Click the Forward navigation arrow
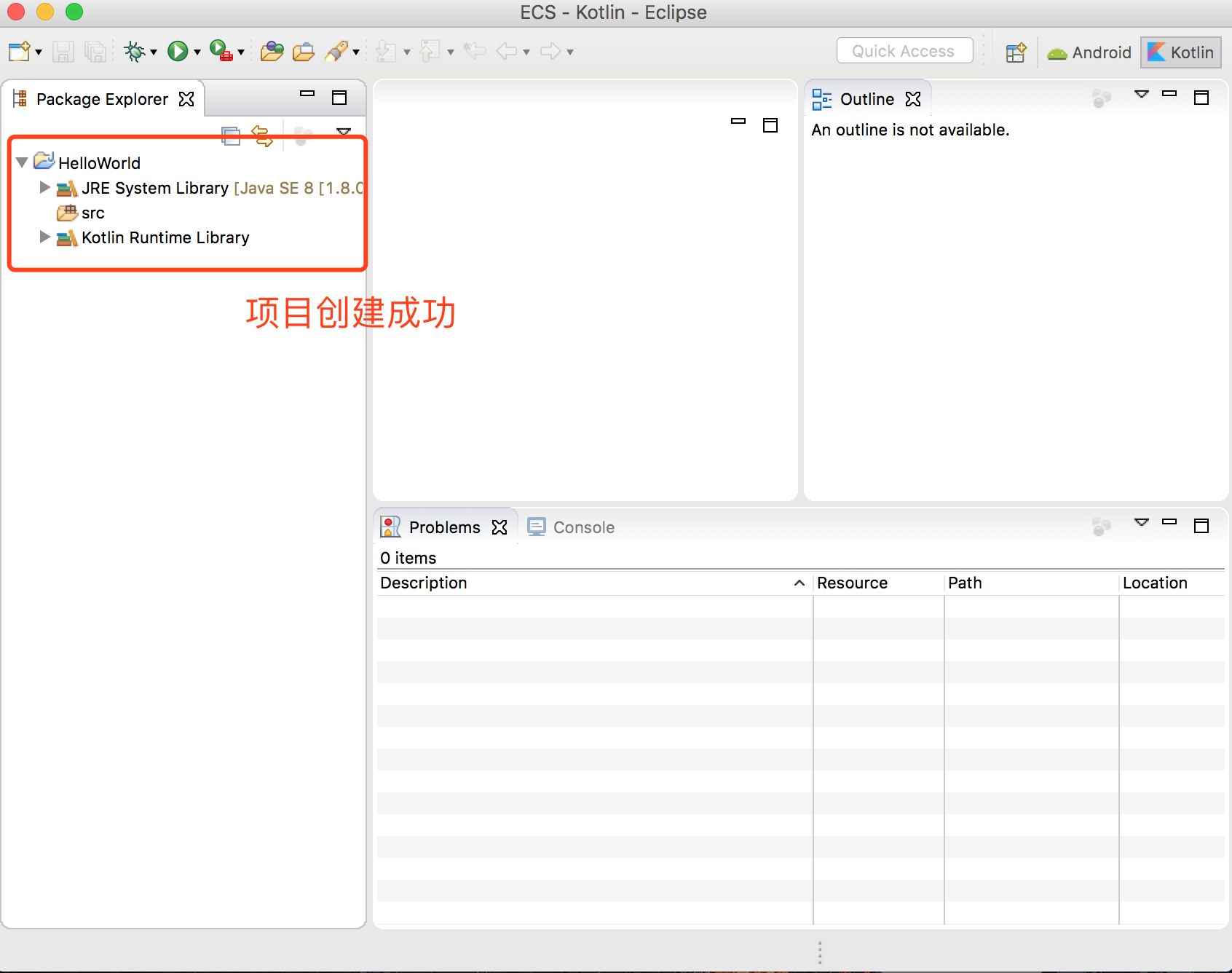The width and height of the screenshot is (1232, 973). [550, 51]
